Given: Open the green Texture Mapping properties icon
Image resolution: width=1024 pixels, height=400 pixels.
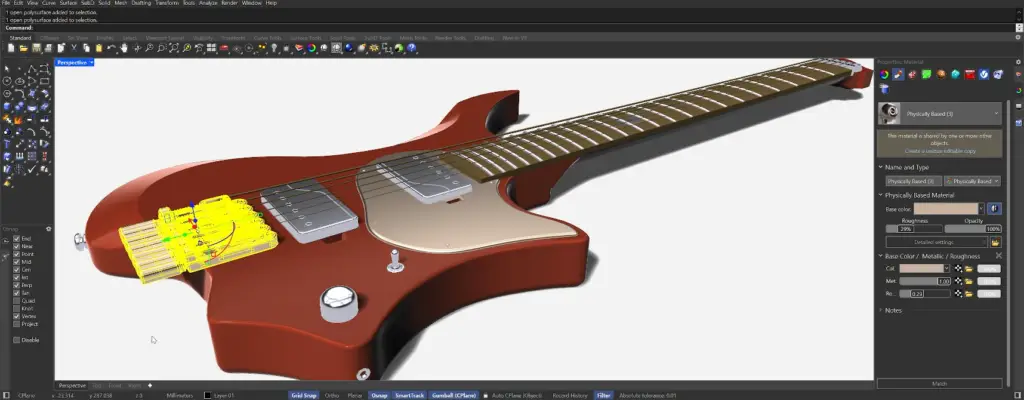Looking at the screenshot, I should [x=926, y=74].
